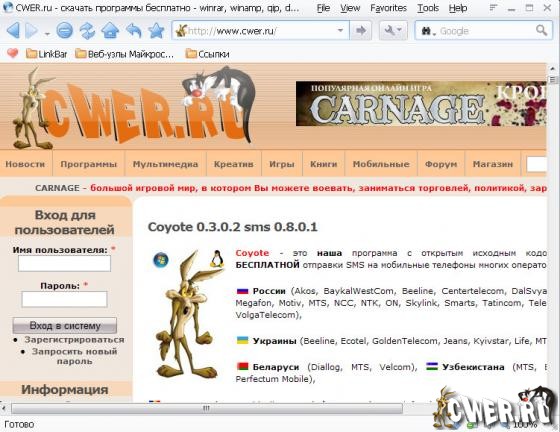Screen dimensions: 560x432
Task: Open Favorites with the star icon
Action: (156, 31)
